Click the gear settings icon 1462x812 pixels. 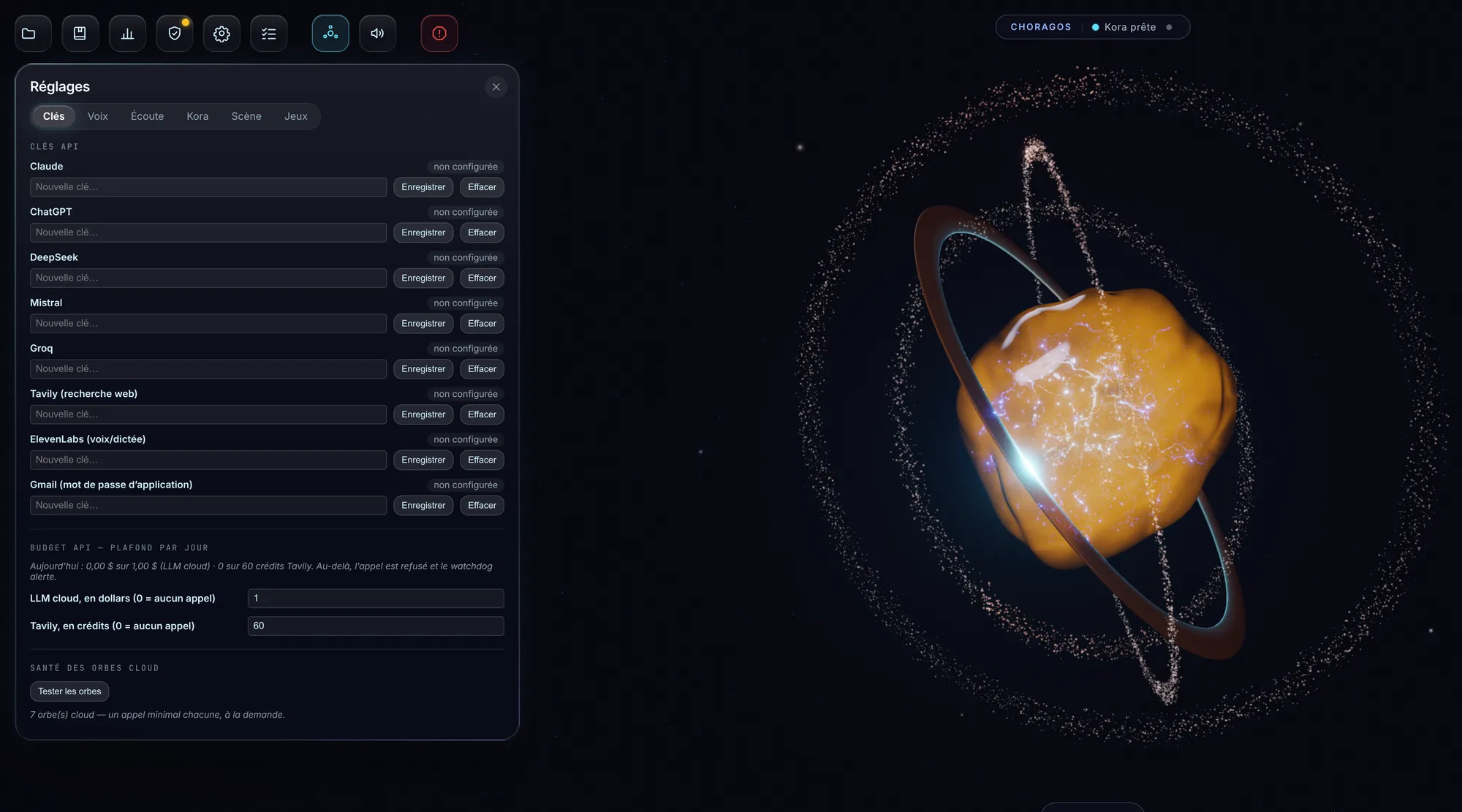(x=221, y=33)
